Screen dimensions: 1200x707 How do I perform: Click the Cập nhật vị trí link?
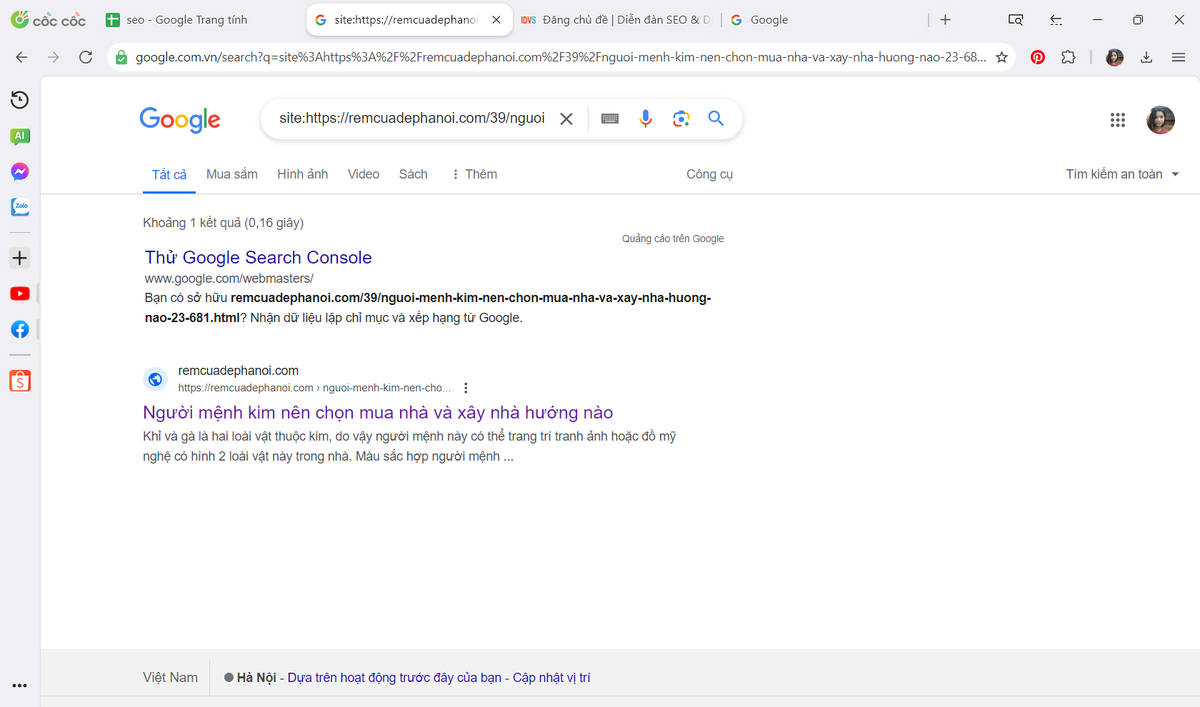552,677
